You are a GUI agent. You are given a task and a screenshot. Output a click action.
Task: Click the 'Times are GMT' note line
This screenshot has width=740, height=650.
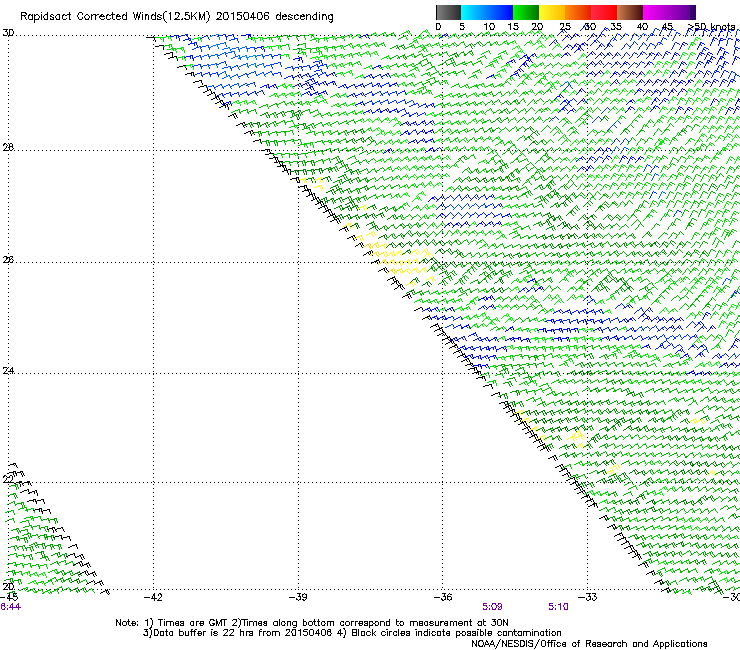312,623
